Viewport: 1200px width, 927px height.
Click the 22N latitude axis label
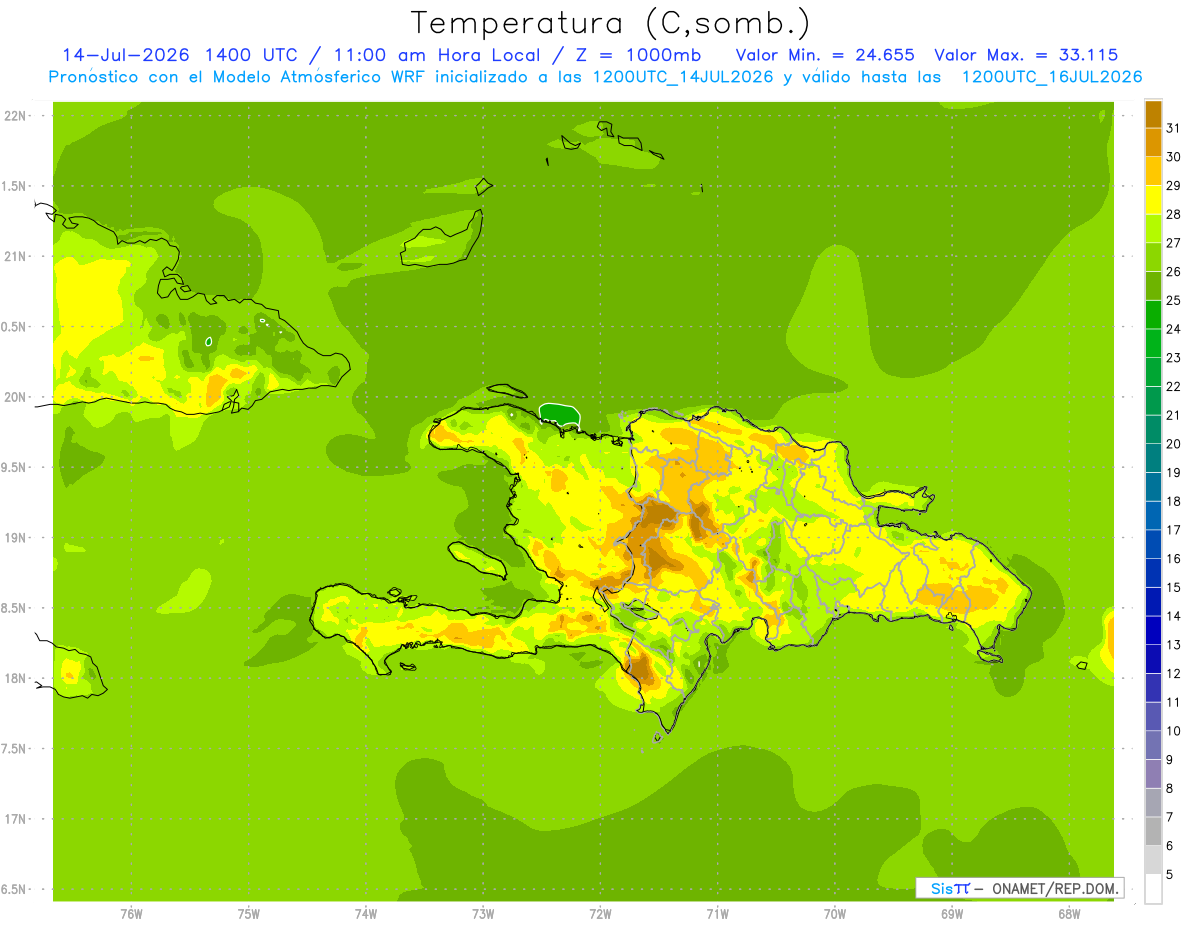17,116
